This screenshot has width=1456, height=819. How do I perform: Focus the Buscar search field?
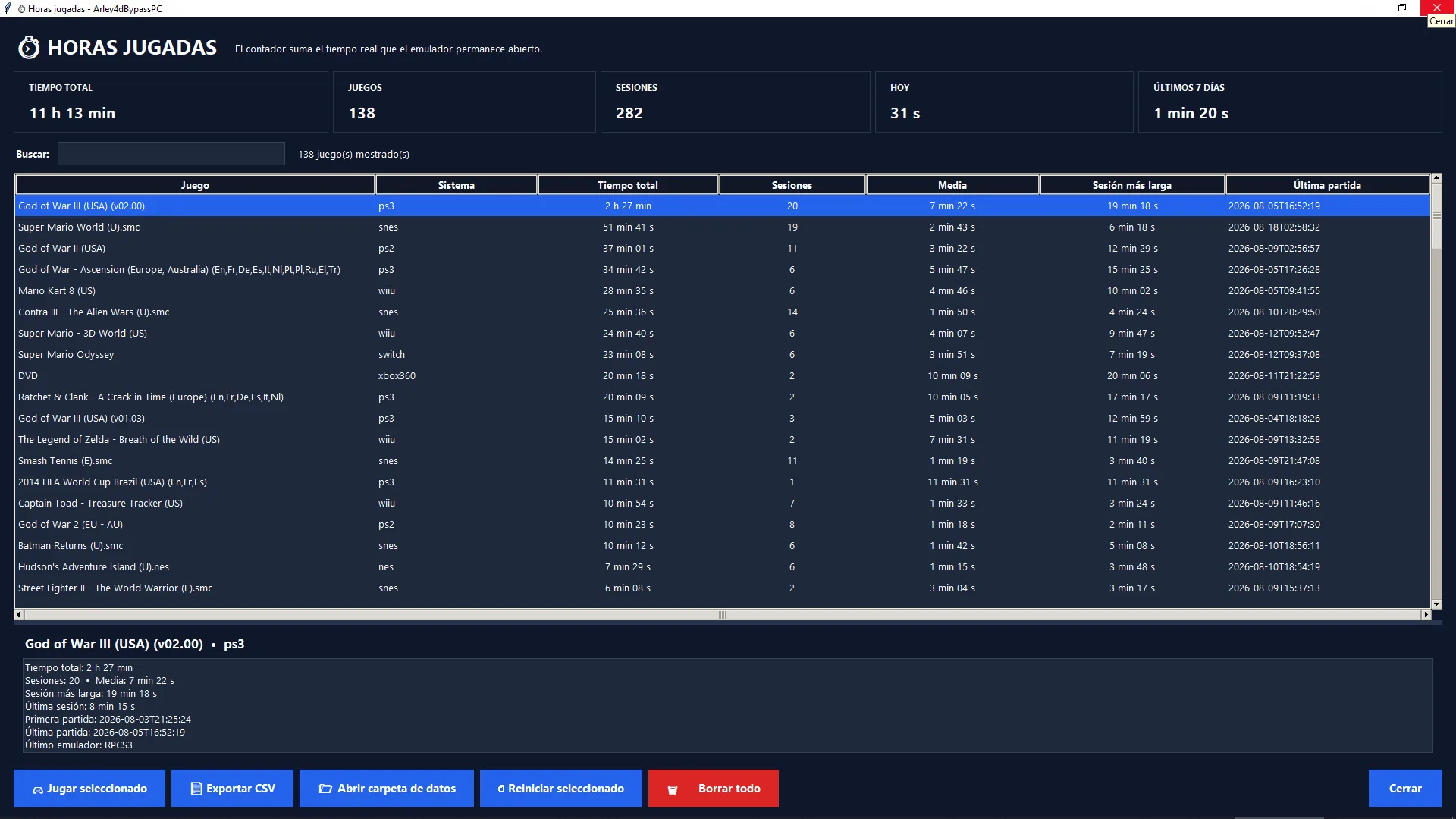pyautogui.click(x=171, y=154)
